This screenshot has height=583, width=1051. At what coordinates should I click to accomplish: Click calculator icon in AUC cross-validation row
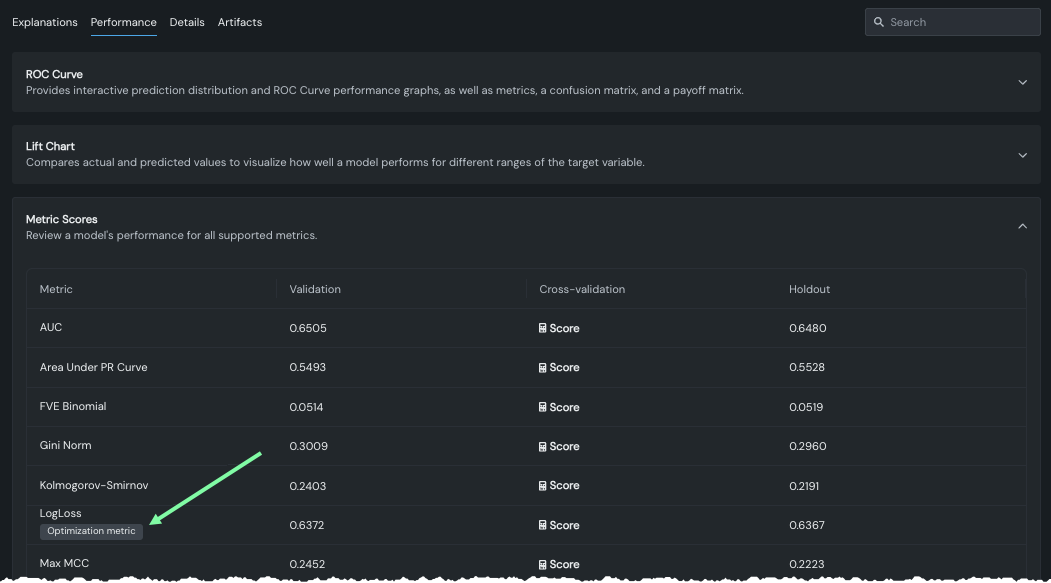click(543, 328)
